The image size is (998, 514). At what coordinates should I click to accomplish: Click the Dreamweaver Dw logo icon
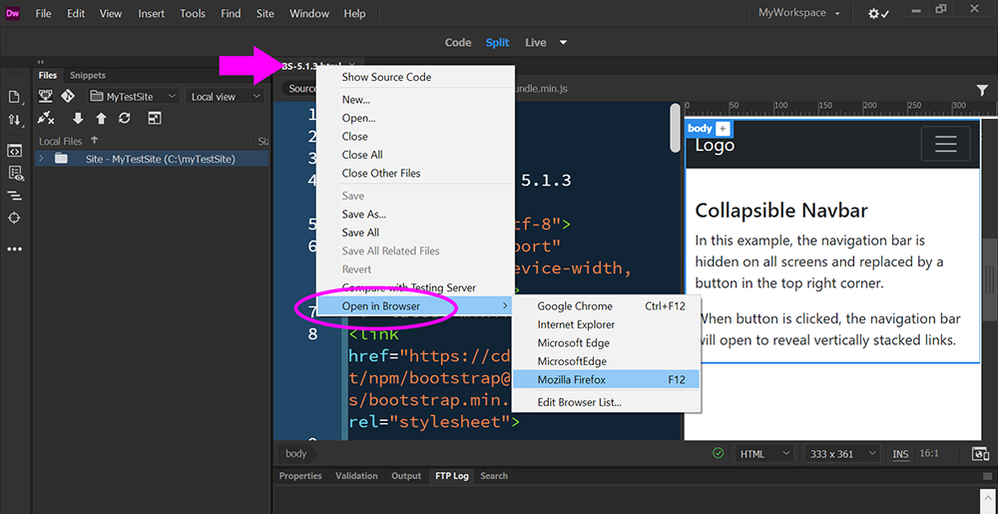click(13, 13)
